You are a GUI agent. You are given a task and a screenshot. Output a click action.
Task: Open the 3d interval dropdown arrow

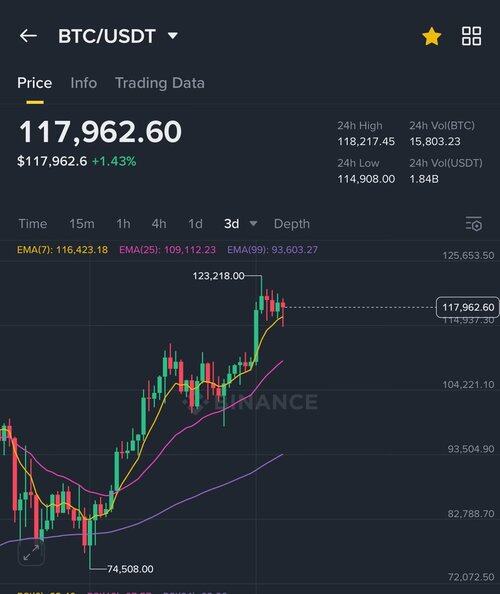click(x=253, y=224)
